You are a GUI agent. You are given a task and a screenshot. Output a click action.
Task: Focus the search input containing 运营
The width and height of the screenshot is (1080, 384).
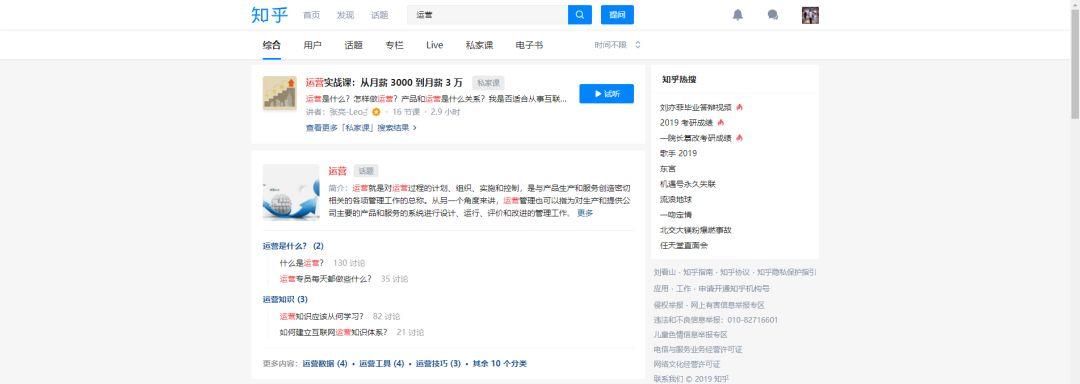(x=488, y=14)
